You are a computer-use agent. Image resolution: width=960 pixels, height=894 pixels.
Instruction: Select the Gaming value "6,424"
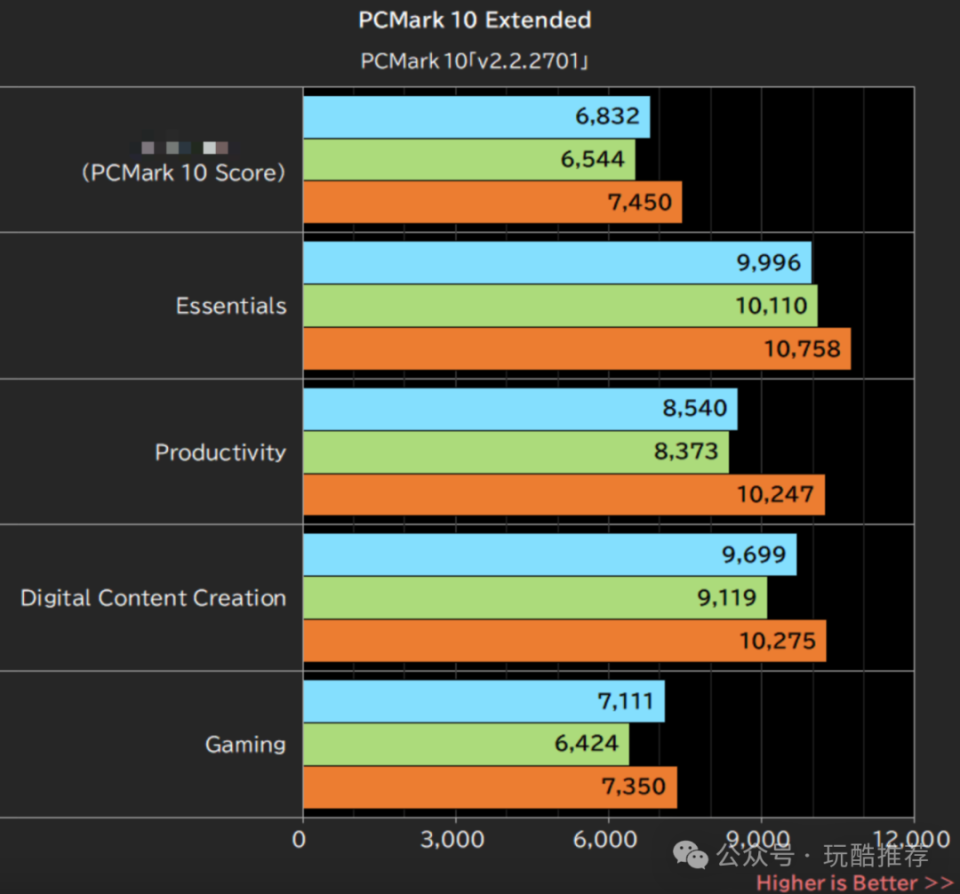[587, 743]
